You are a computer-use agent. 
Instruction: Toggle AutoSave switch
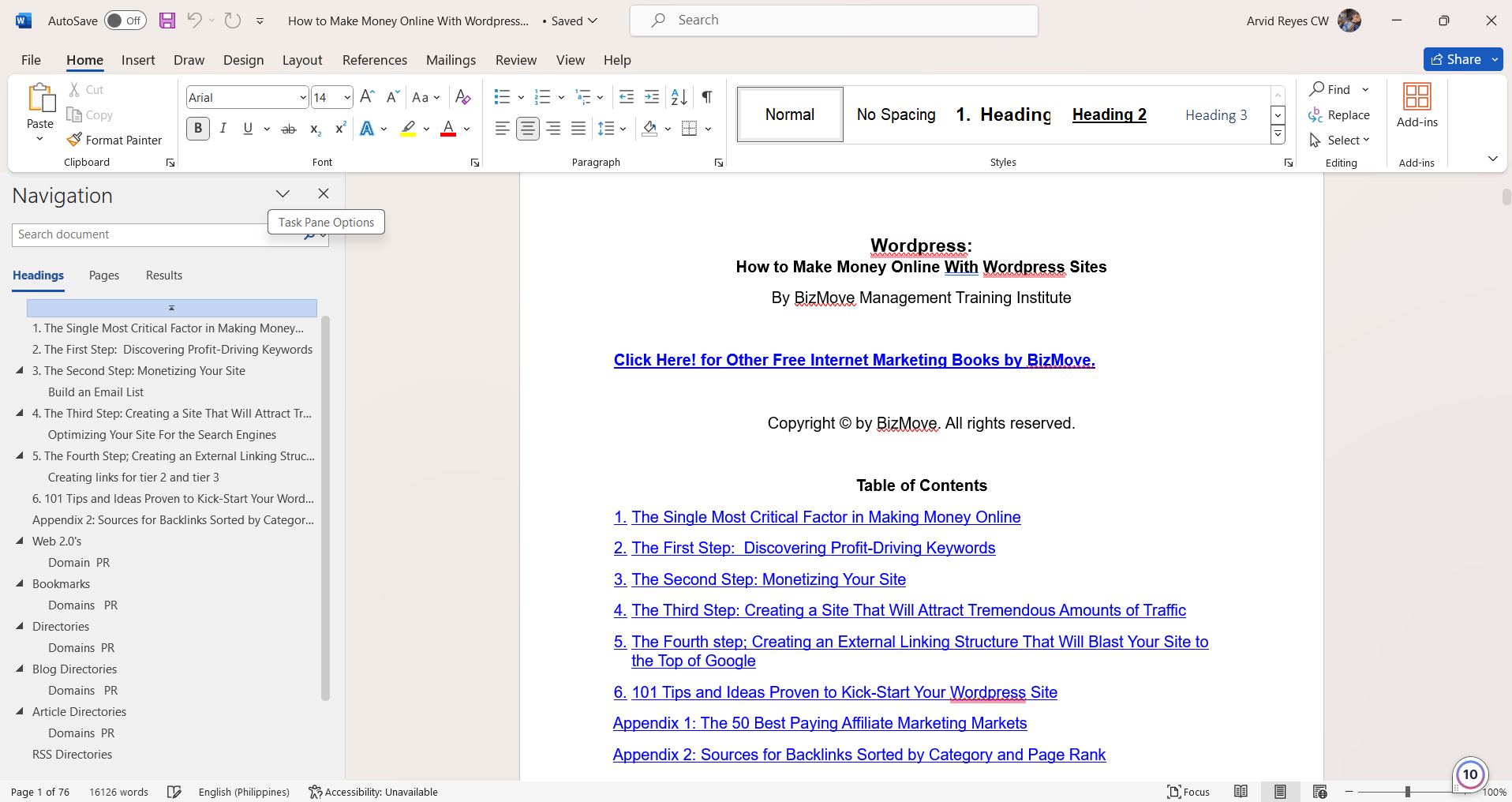(125, 21)
